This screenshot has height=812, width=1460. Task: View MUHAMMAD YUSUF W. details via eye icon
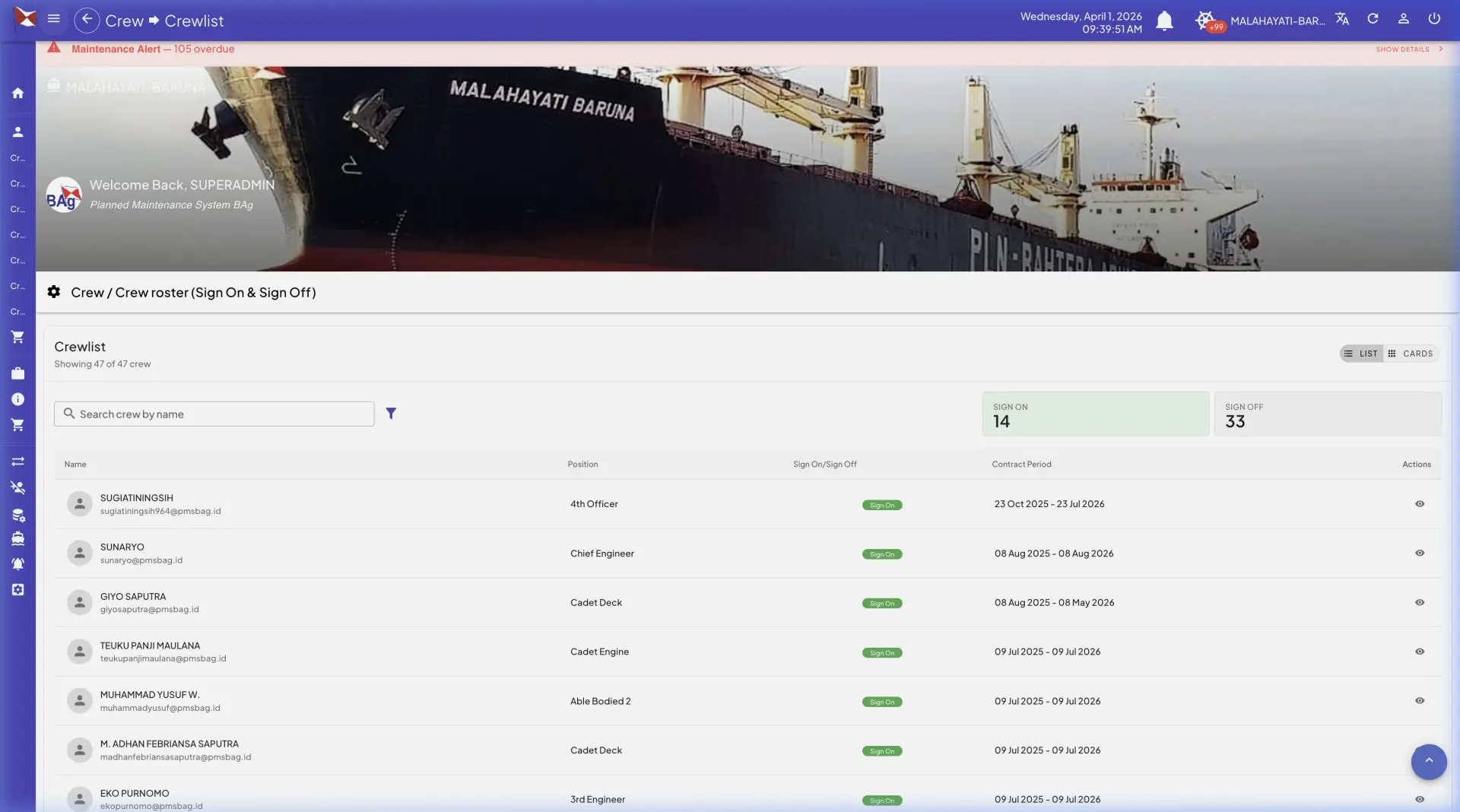[x=1419, y=700]
